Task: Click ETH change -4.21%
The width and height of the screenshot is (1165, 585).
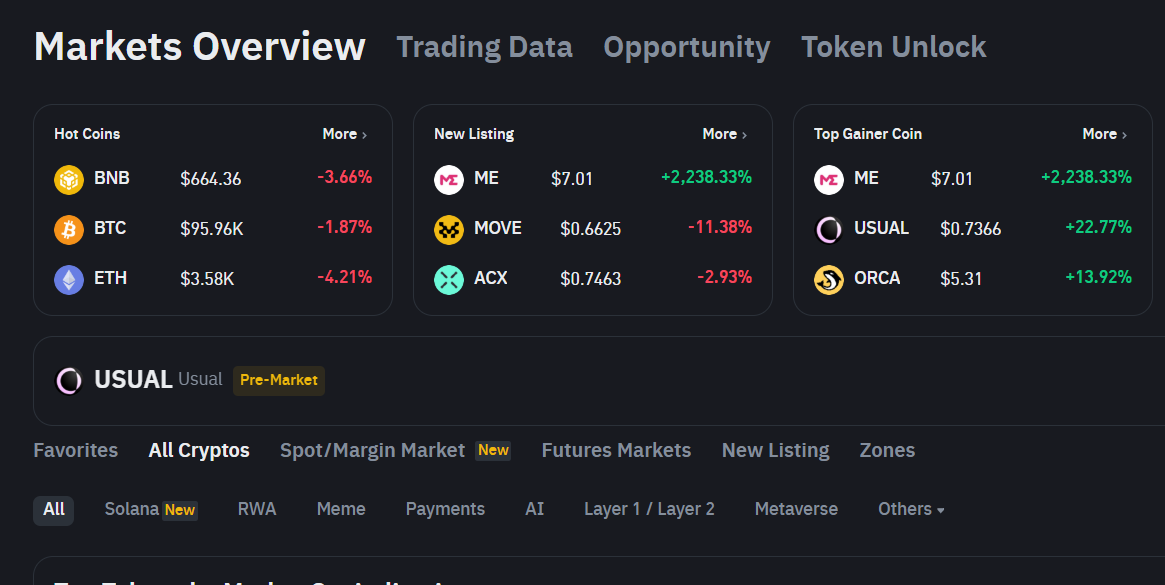Action: point(345,277)
